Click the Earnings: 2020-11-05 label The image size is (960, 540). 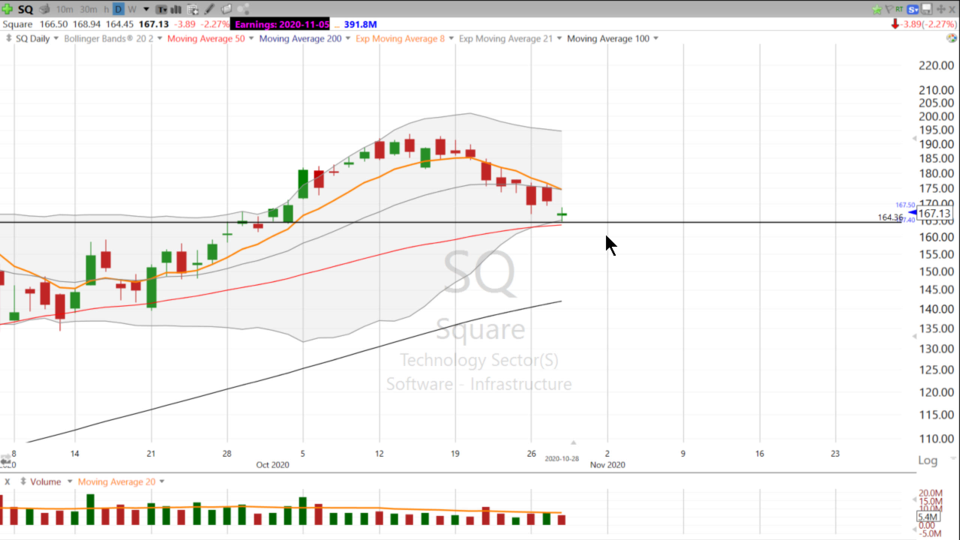click(282, 24)
